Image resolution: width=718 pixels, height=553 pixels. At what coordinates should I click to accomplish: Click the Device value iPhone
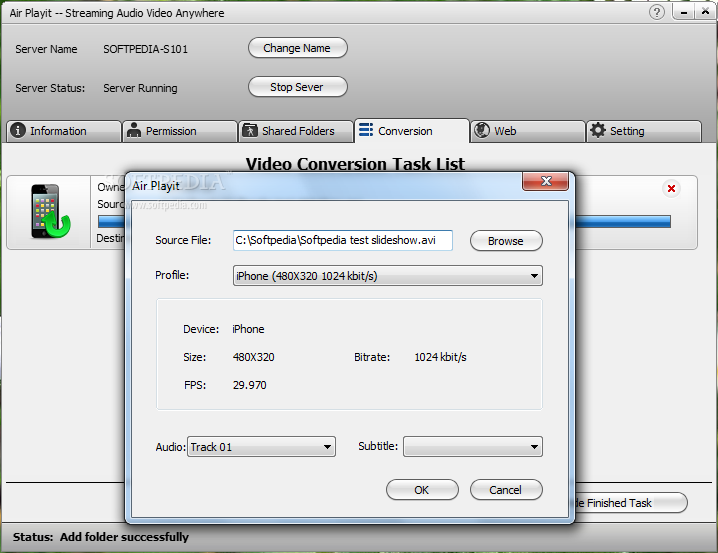click(248, 329)
